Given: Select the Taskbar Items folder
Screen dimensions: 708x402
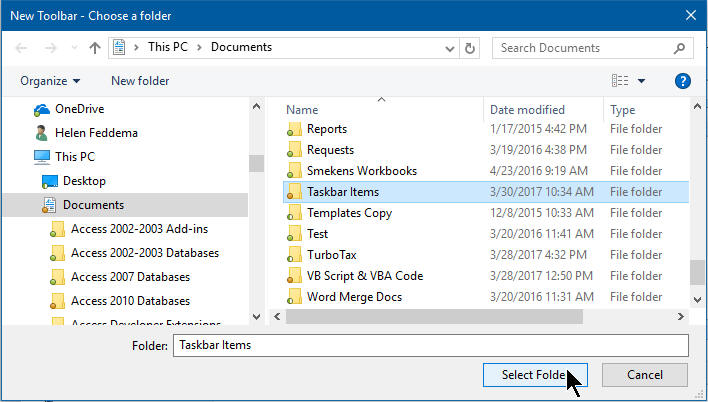Looking at the screenshot, I should [343, 192].
